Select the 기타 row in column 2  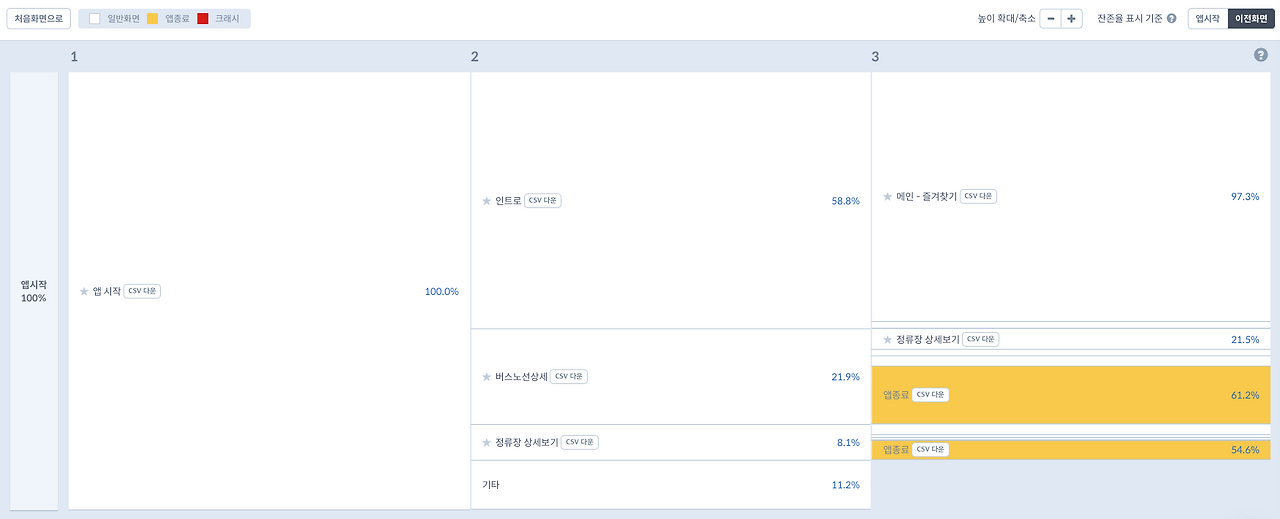(x=671, y=484)
